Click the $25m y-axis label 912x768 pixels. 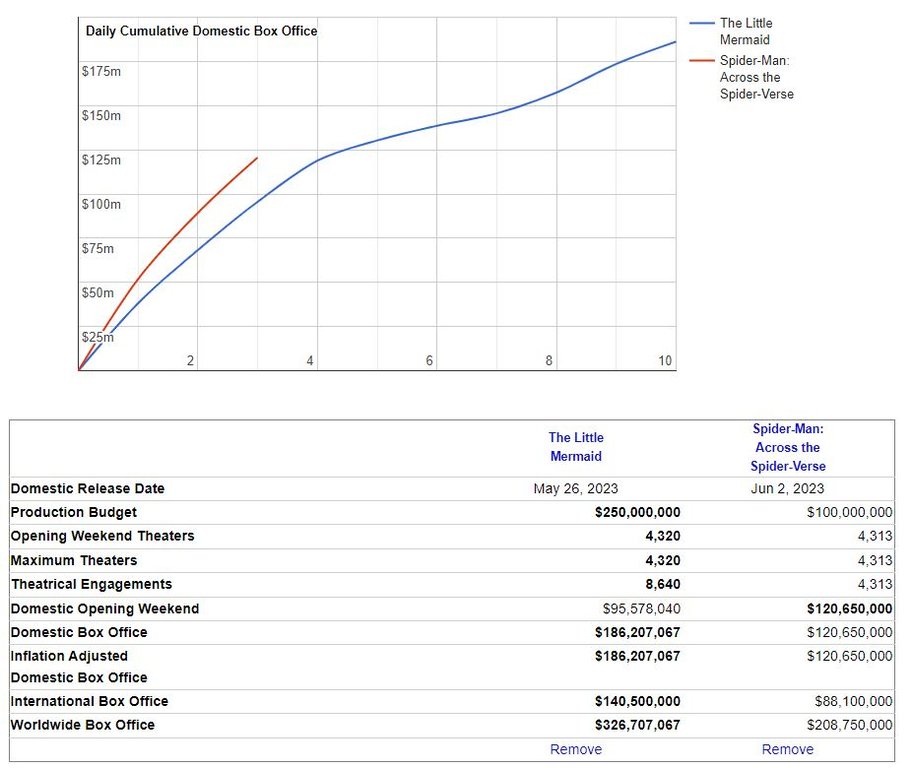click(x=98, y=337)
